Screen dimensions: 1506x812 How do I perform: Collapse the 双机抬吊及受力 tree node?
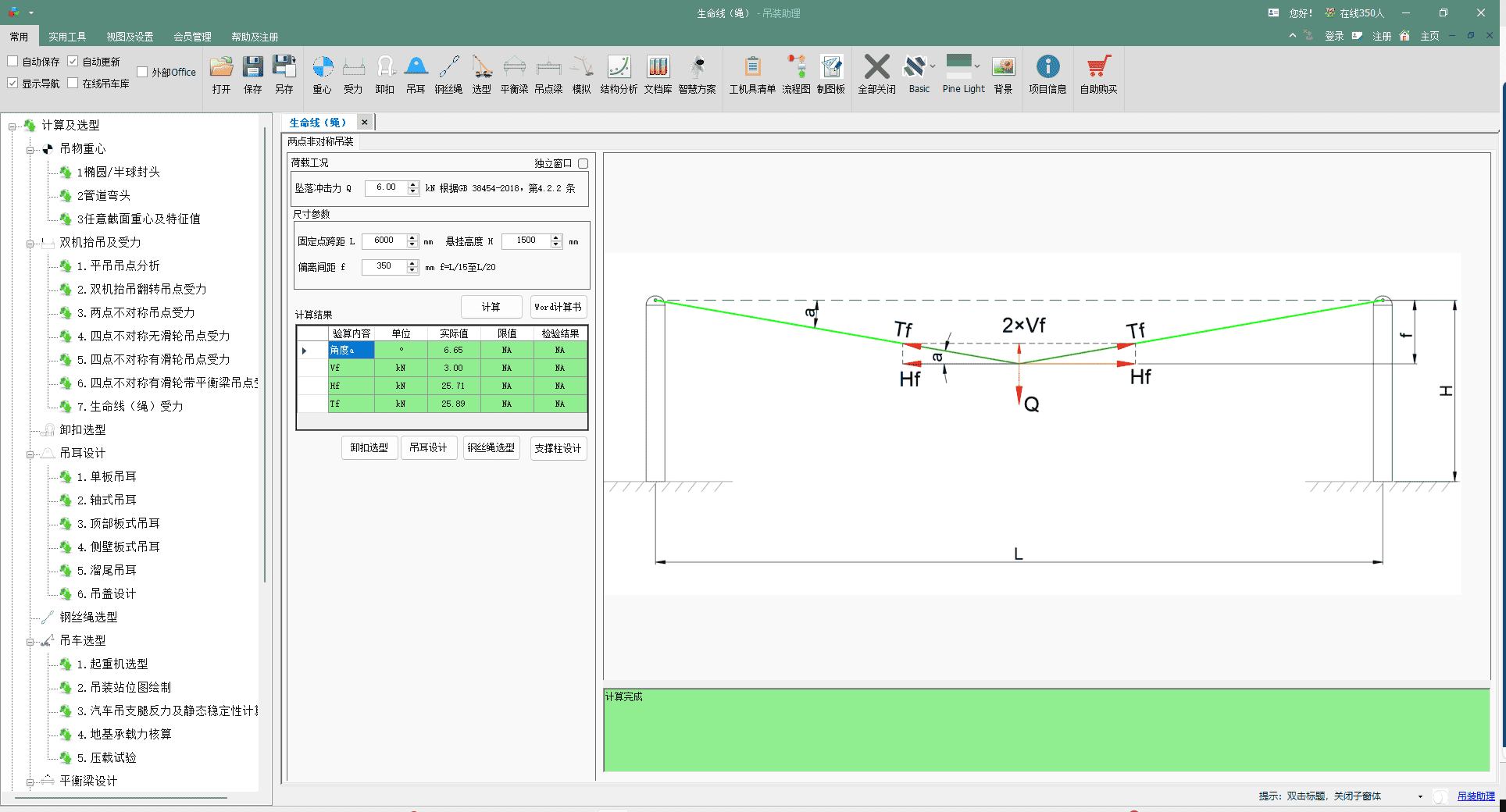(x=30, y=244)
